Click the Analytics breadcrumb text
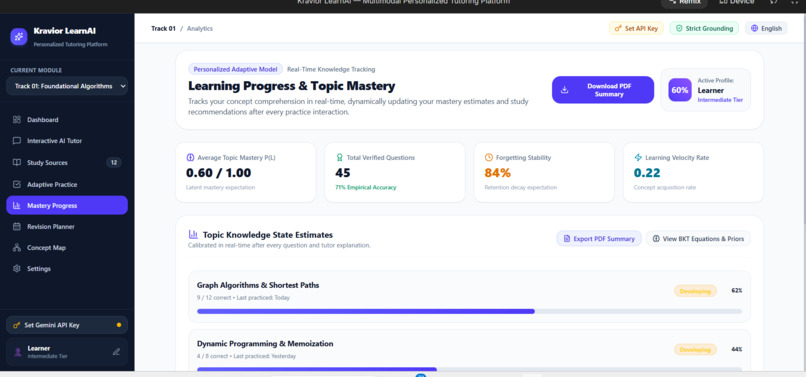This screenshot has height=377, width=806. coord(200,29)
